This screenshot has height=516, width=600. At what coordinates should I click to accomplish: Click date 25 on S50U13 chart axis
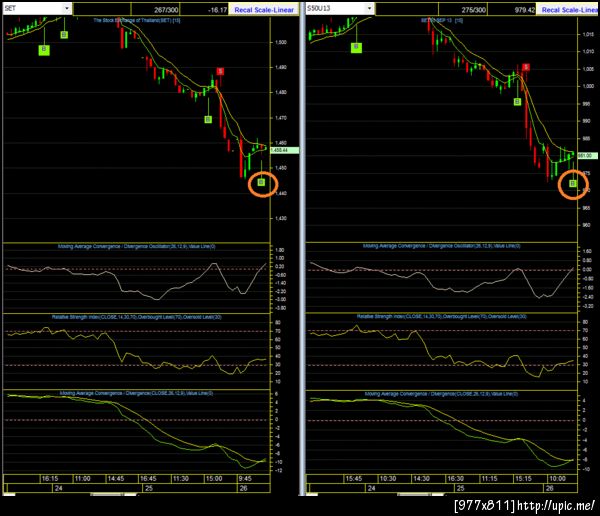tap(460, 488)
